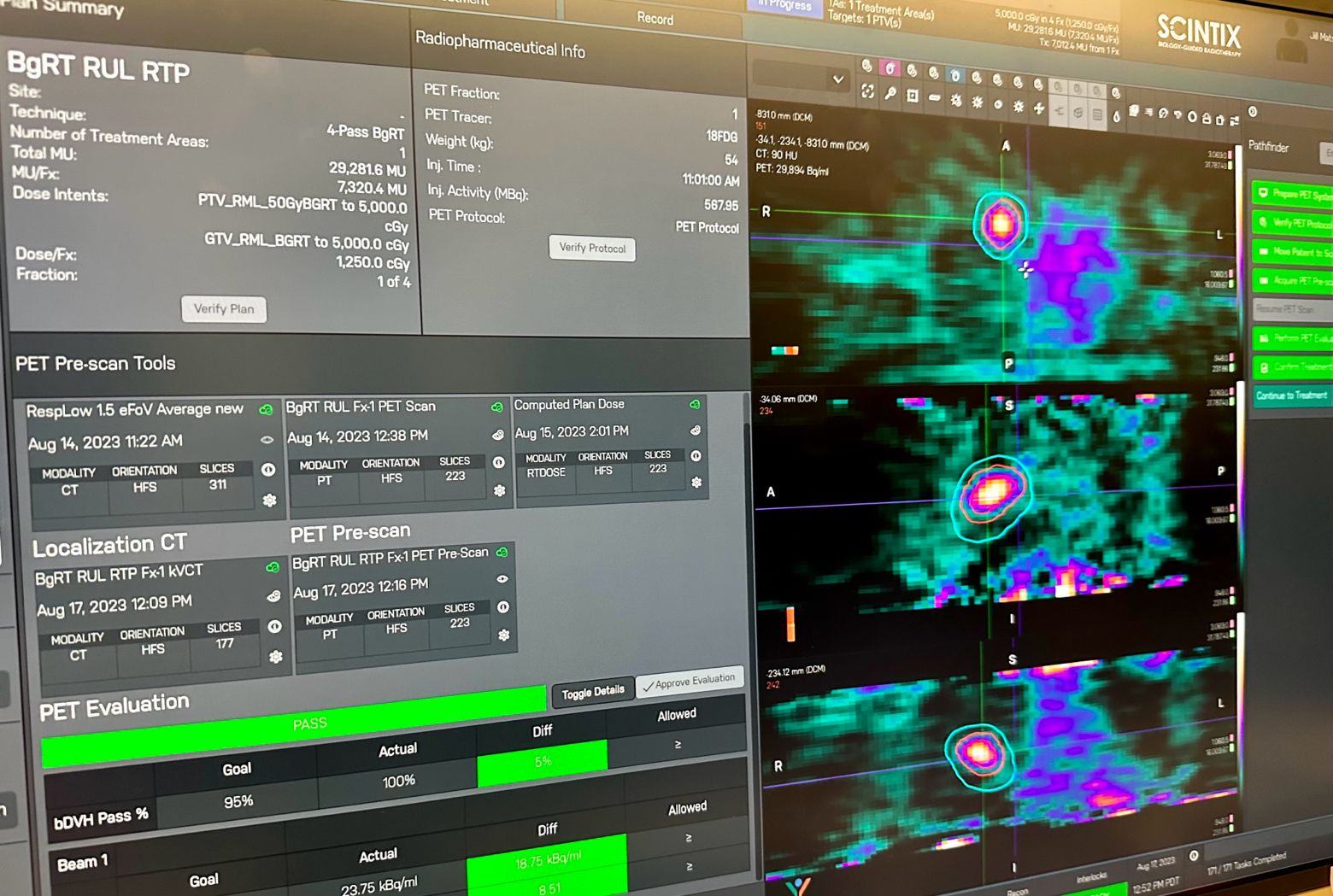The image size is (1333, 896).
Task: Click the BgRT RUL RTP plan title
Action: [98, 68]
